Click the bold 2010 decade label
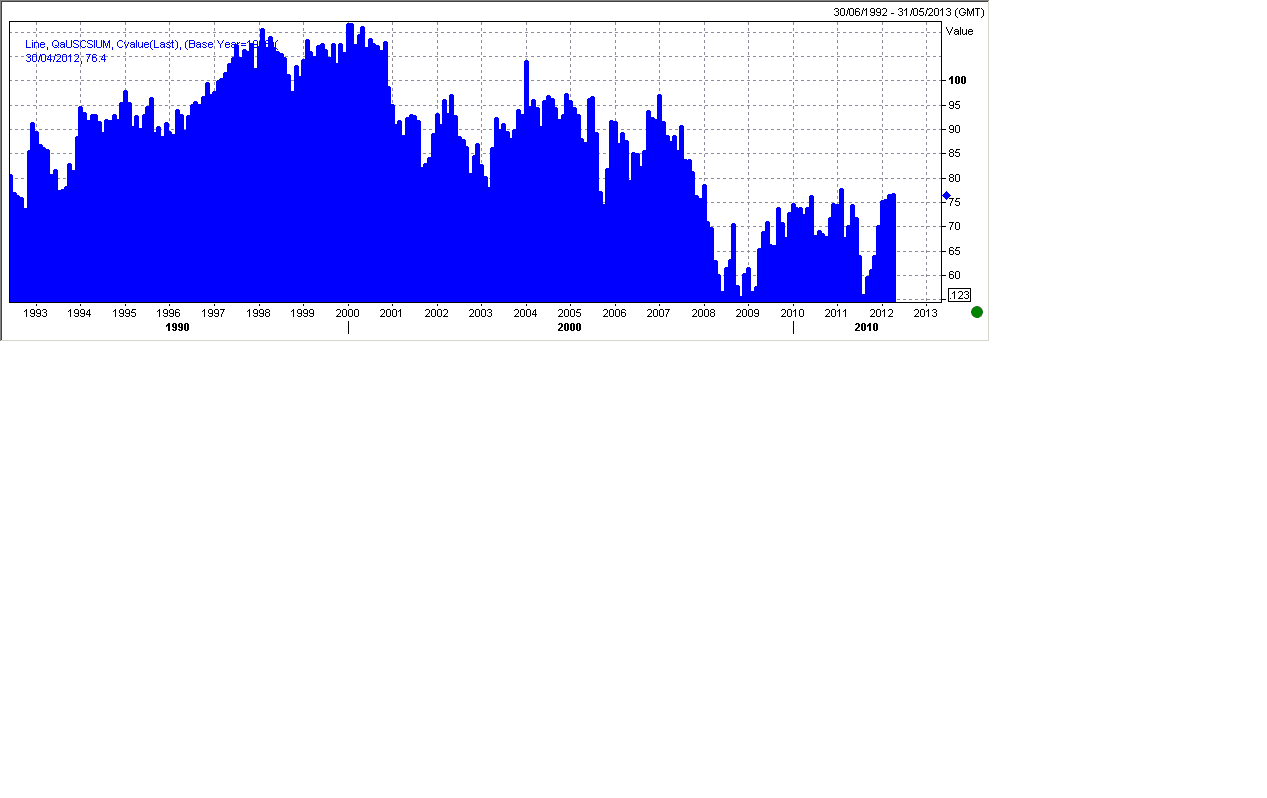The height and width of the screenshot is (798, 1267). click(866, 327)
